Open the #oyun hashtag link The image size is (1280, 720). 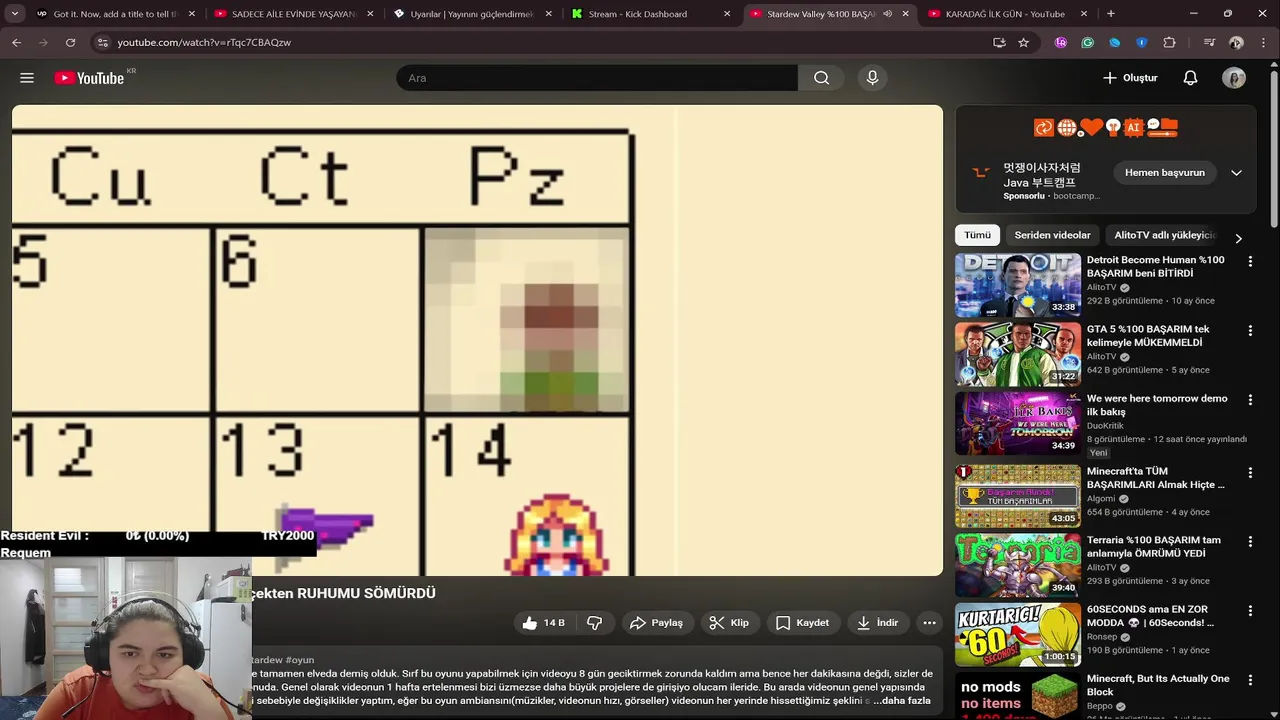(300, 660)
